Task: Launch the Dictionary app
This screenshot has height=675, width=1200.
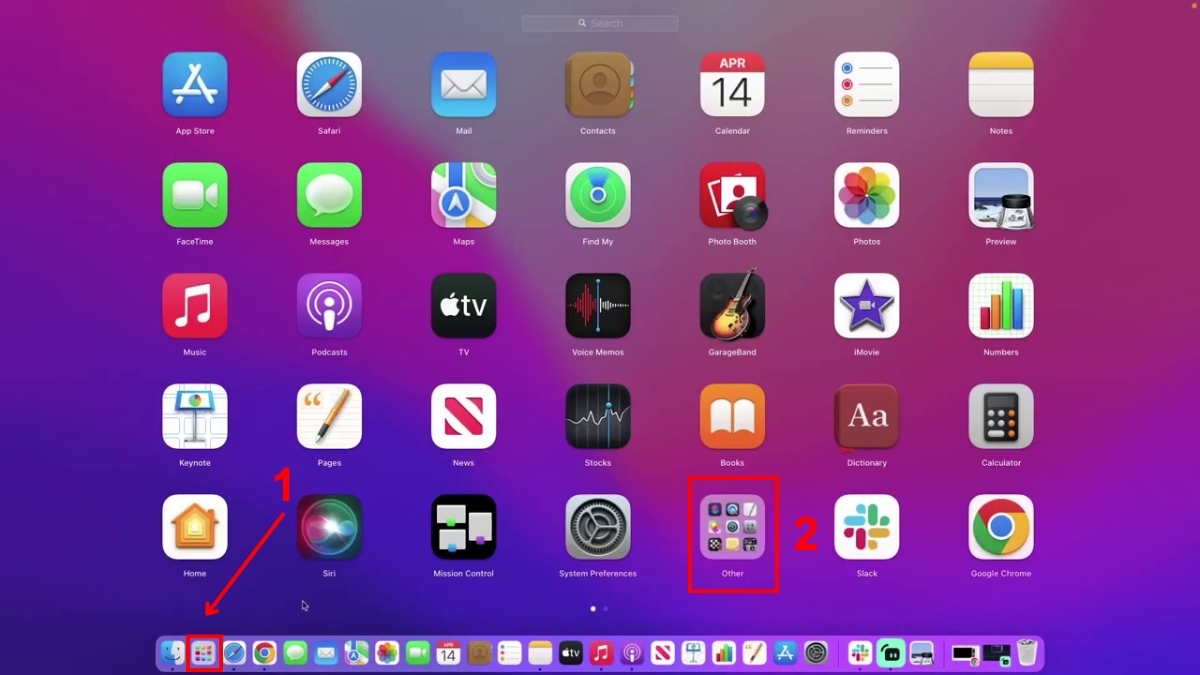Action: 867,417
